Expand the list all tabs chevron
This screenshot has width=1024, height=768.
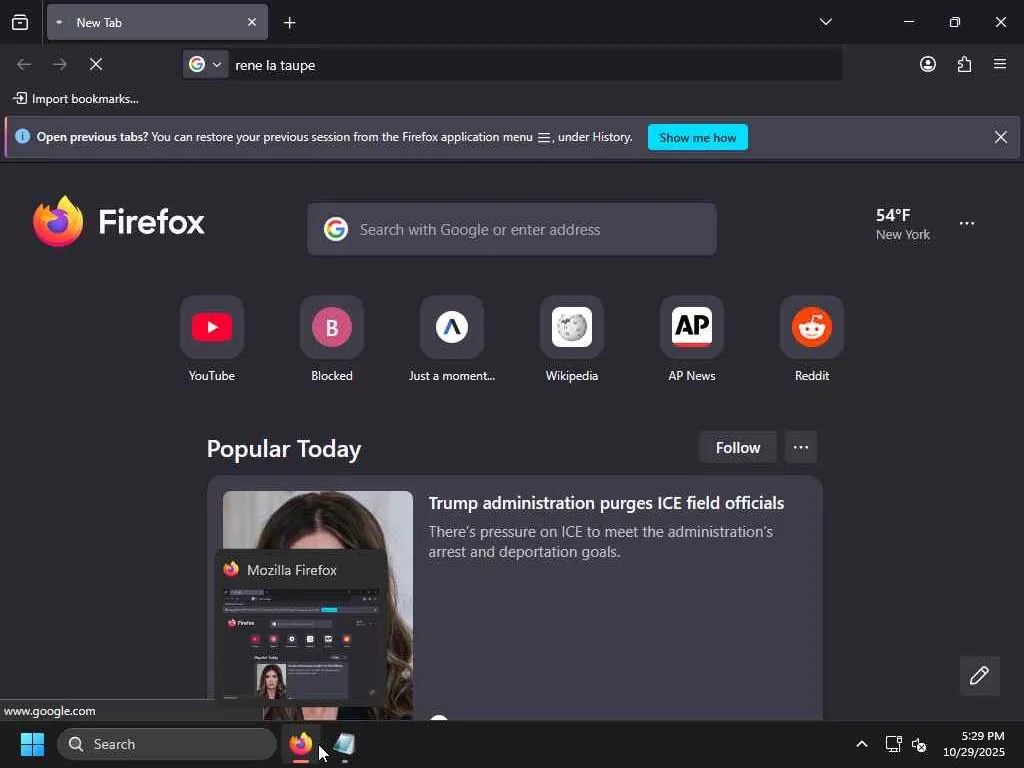[825, 22]
